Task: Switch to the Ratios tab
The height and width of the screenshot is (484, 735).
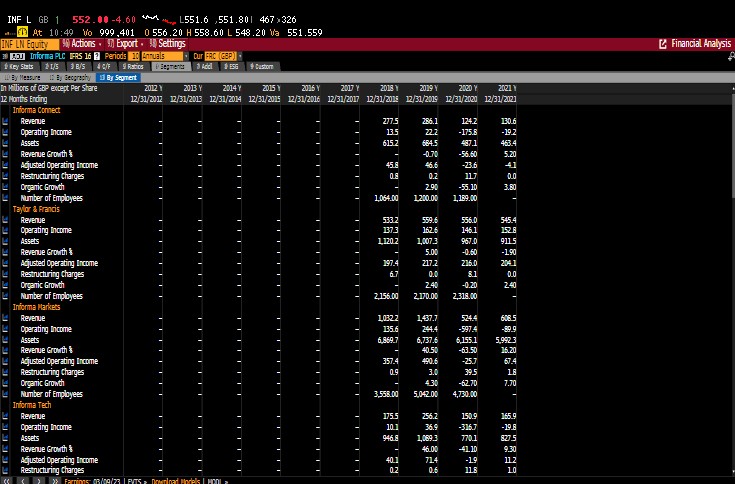Action: (x=133, y=67)
